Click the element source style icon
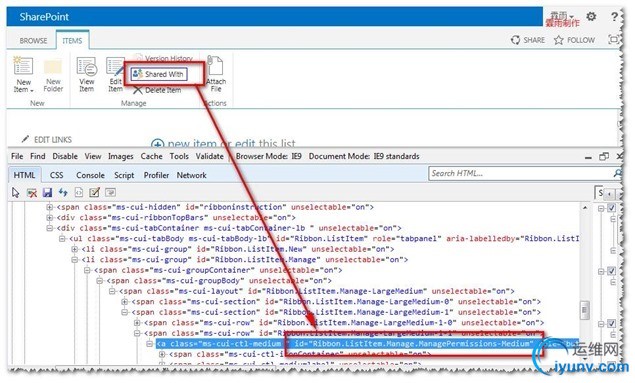This screenshot has width=635, height=383. 79,192
